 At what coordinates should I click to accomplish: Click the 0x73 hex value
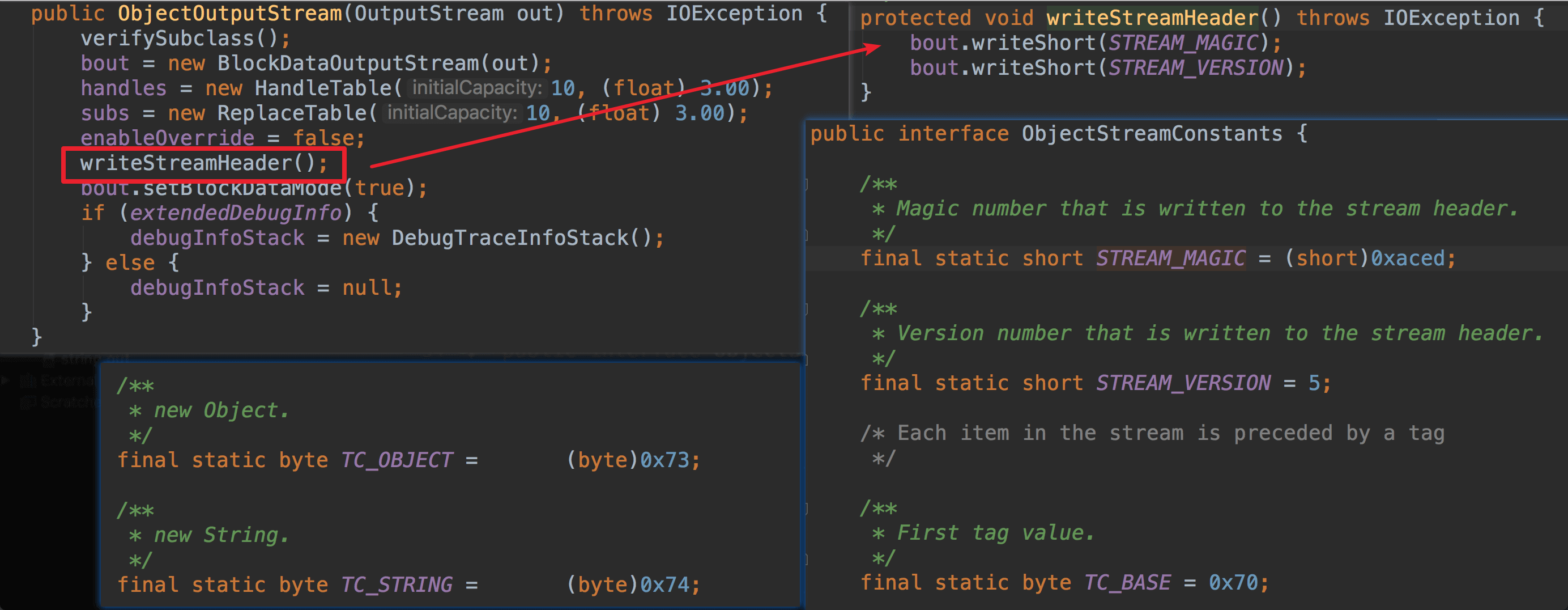tap(664, 460)
